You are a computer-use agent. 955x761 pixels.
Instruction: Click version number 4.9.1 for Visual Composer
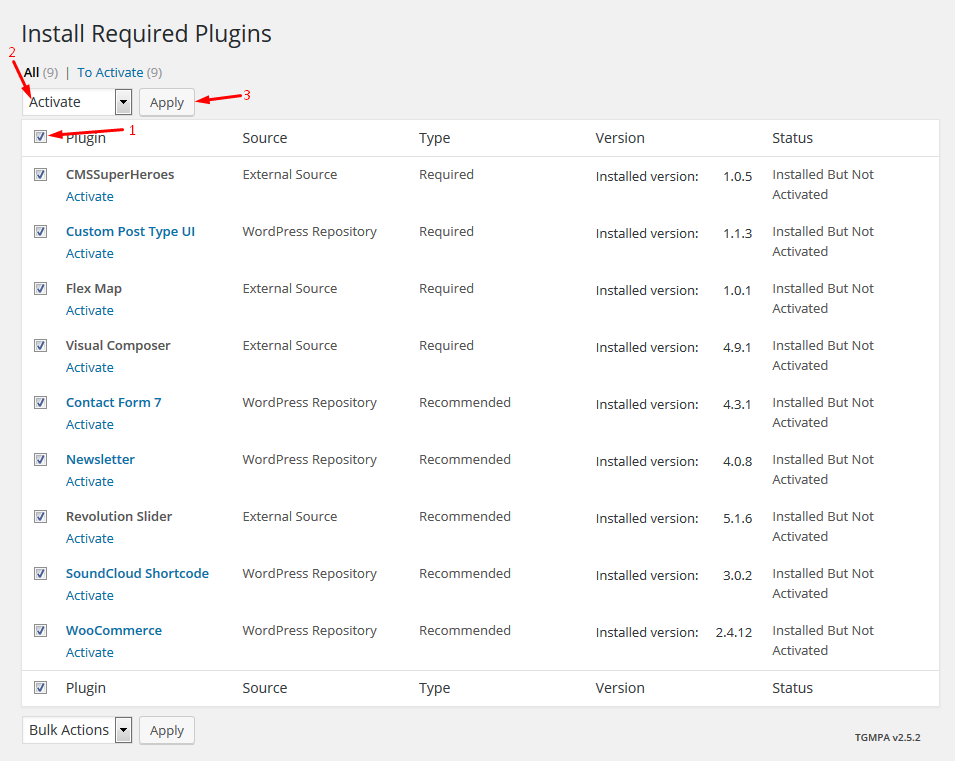[x=737, y=347]
